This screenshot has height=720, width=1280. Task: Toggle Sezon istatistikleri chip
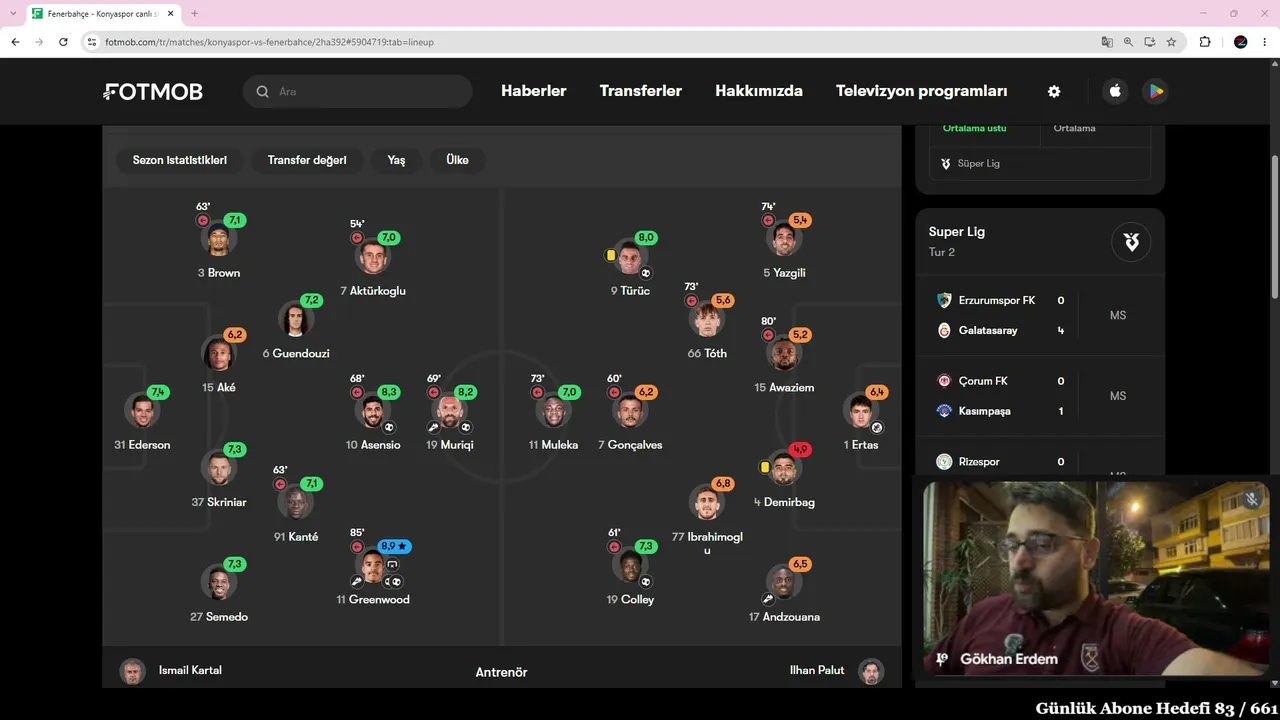tap(180, 160)
